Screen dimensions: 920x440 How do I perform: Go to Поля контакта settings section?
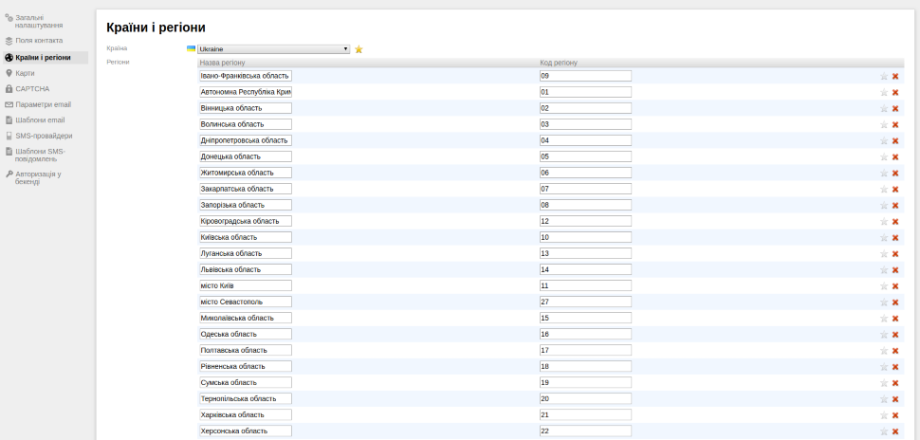click(39, 40)
